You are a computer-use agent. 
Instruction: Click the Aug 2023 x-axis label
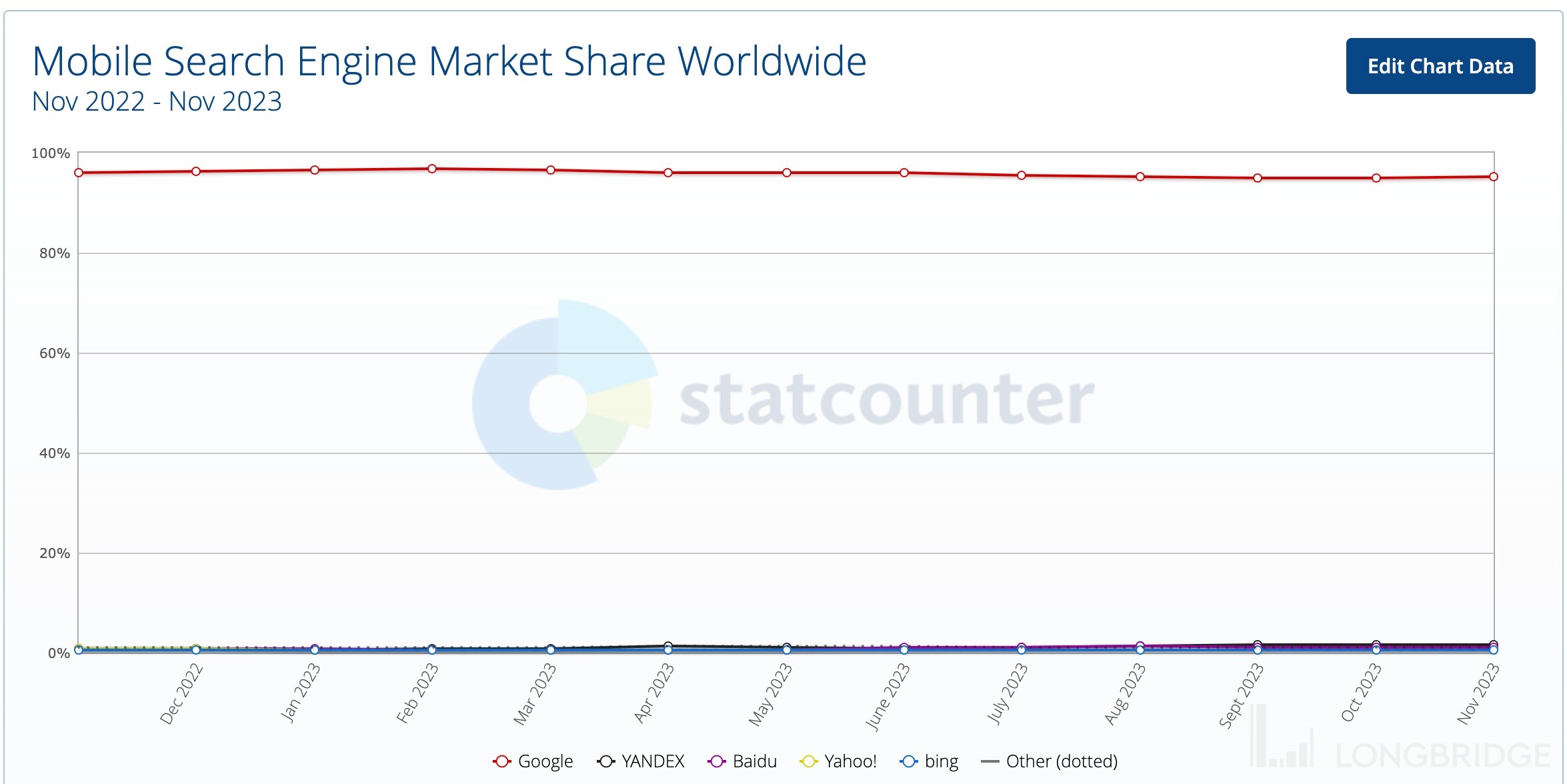(1125, 694)
